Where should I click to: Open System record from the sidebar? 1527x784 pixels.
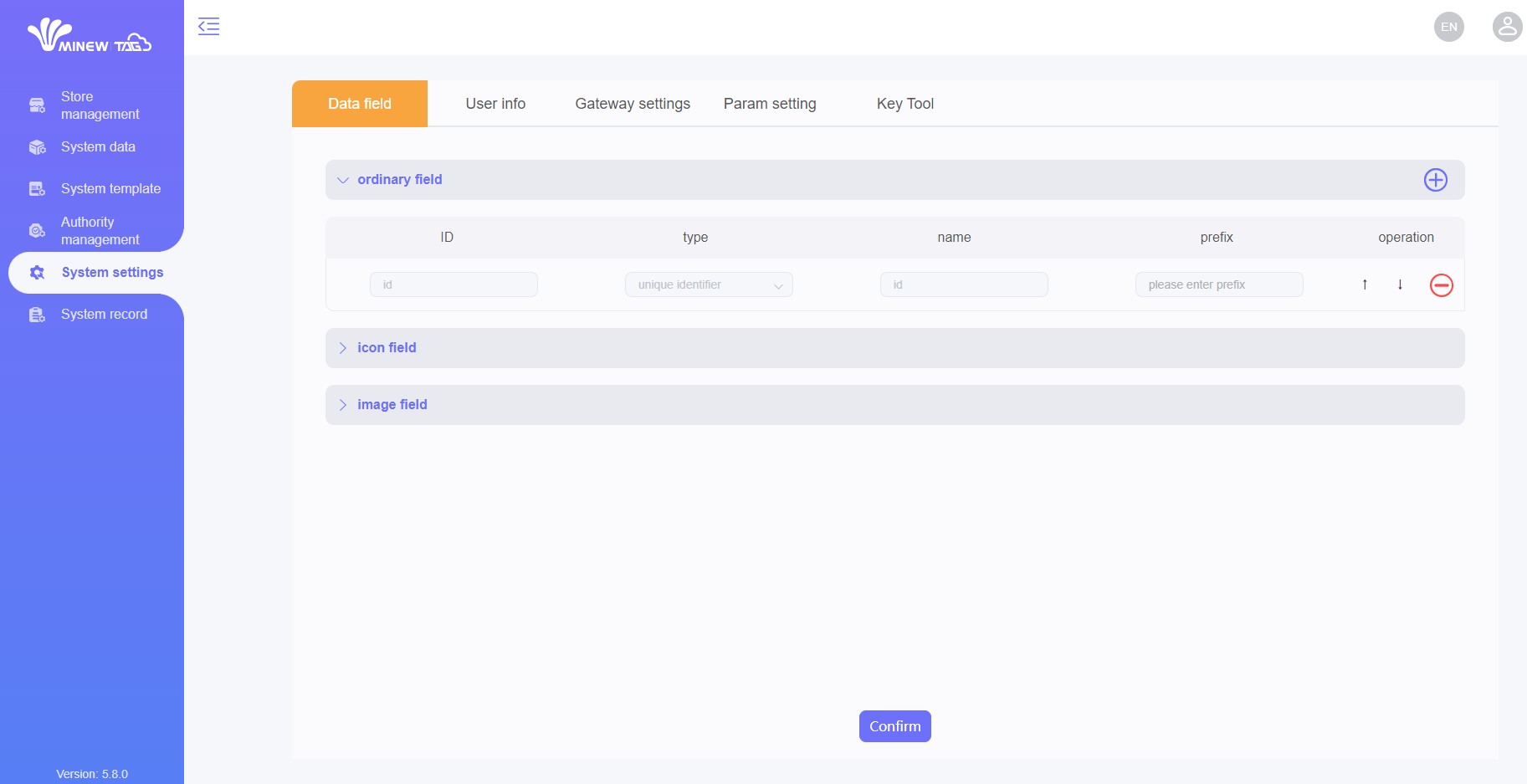point(104,315)
